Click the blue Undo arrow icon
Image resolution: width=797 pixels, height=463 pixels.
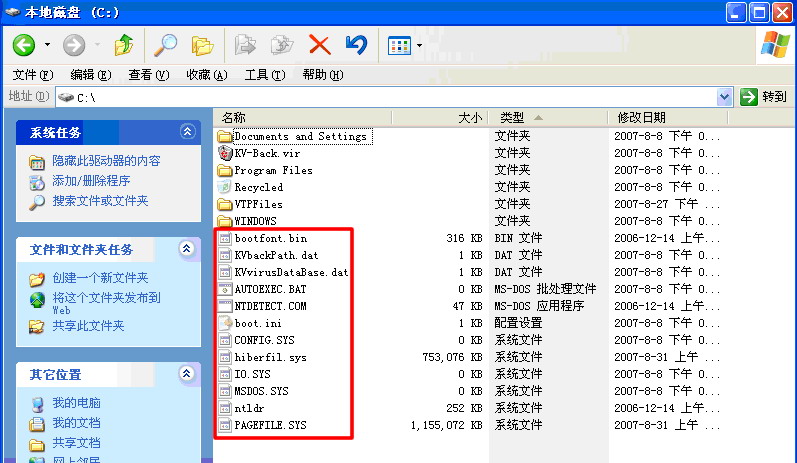tap(356, 45)
